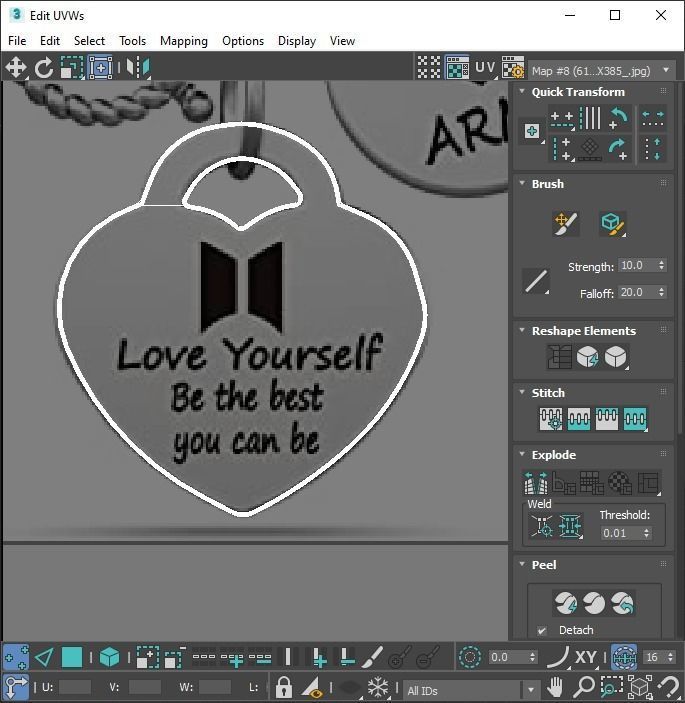The height and width of the screenshot is (703, 685).
Task: Open the brush falloff type flyout
Action: point(536,282)
